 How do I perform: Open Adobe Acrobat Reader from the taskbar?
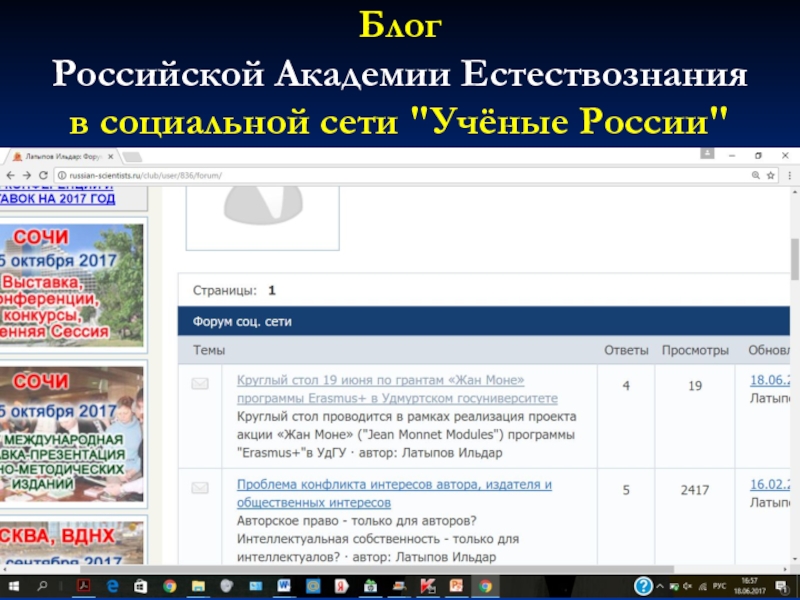tap(83, 586)
